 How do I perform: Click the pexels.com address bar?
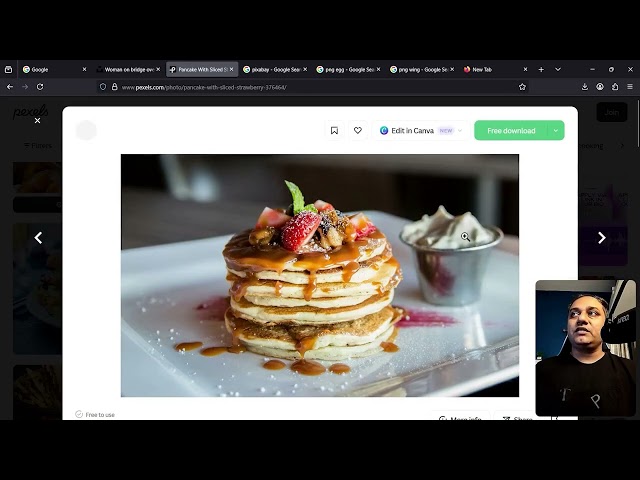click(x=314, y=87)
